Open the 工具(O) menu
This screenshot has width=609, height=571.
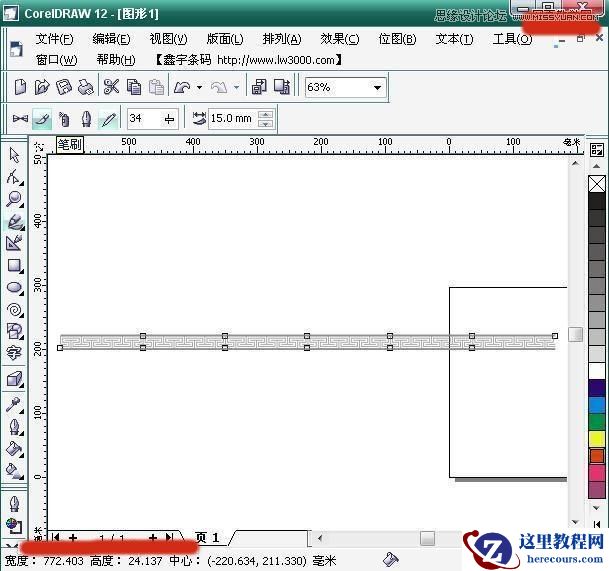(512, 39)
